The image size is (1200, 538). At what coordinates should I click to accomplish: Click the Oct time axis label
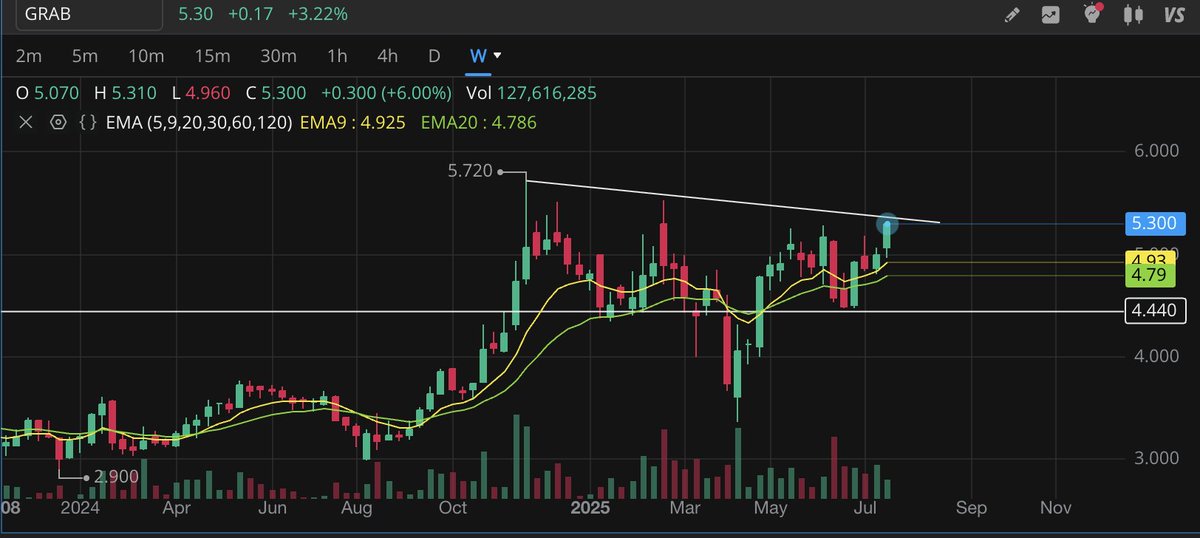click(x=453, y=508)
